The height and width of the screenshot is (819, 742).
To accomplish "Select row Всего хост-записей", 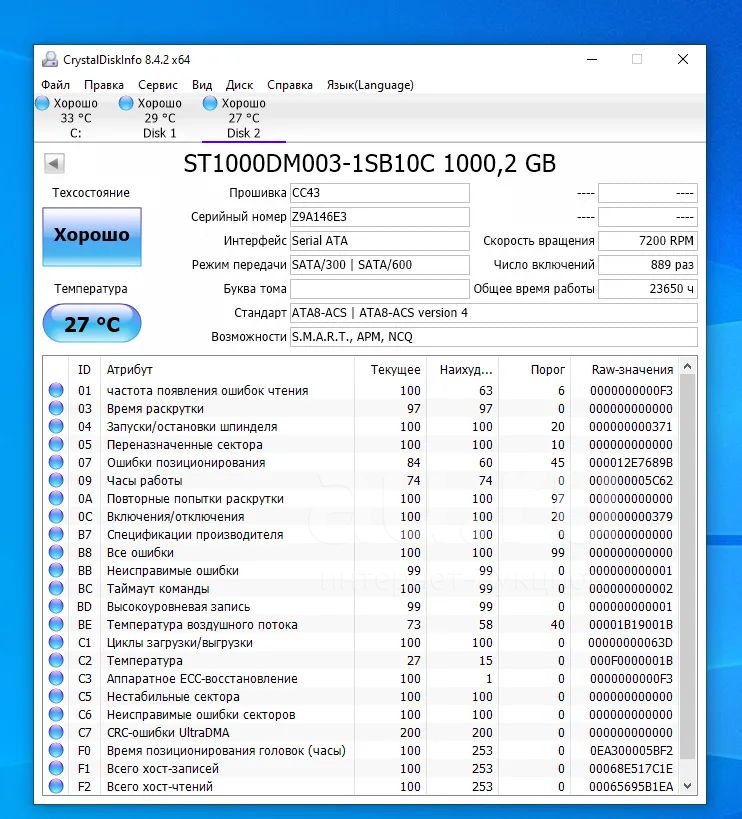I will [361, 768].
